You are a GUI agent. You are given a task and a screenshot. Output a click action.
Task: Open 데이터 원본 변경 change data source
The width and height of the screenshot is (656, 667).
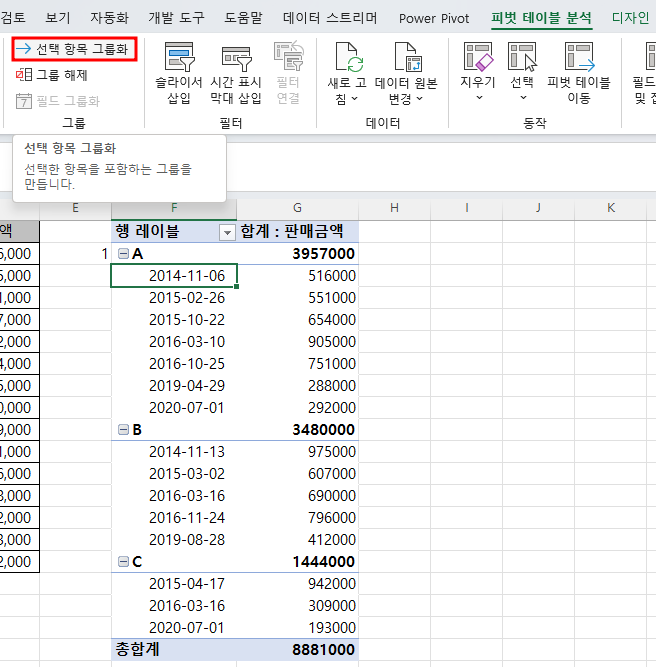coord(406,73)
